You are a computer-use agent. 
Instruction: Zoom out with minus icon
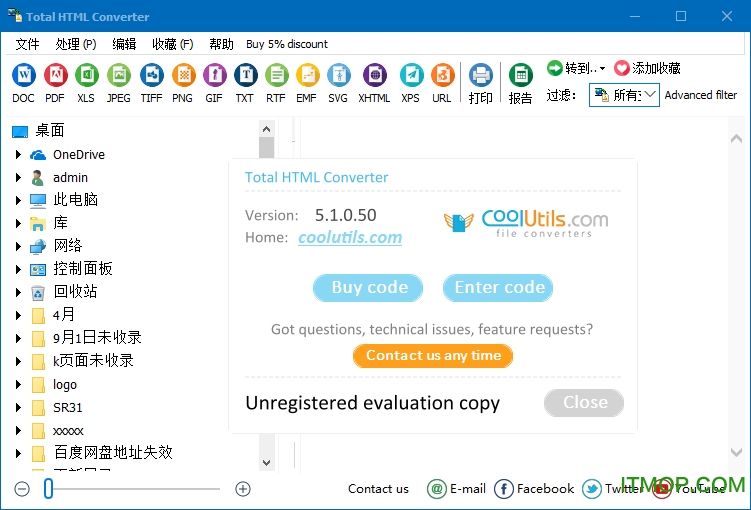click(x=22, y=489)
